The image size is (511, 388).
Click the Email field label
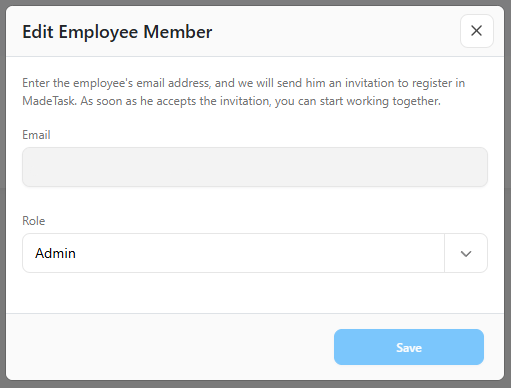(36, 135)
